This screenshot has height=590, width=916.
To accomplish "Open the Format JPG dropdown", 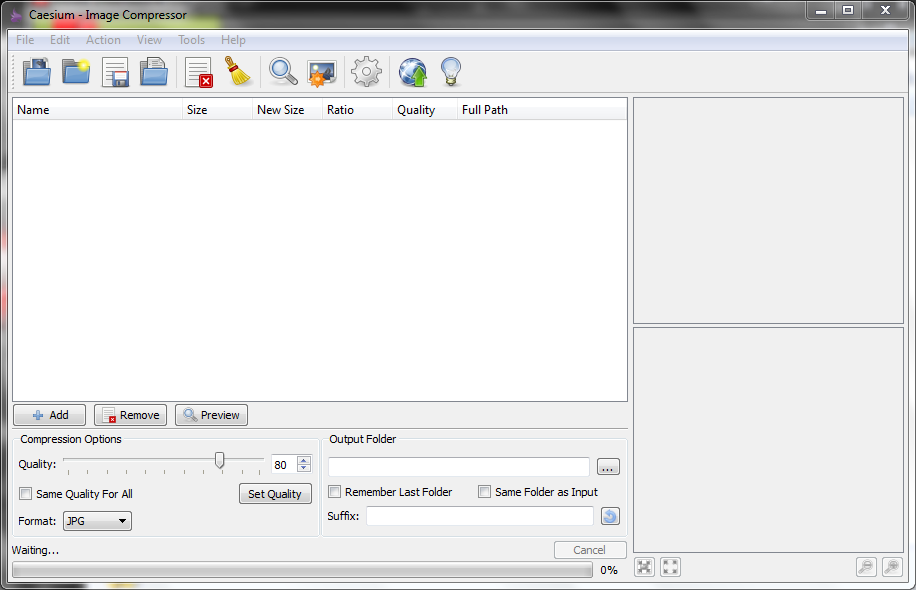I will tap(97, 520).
